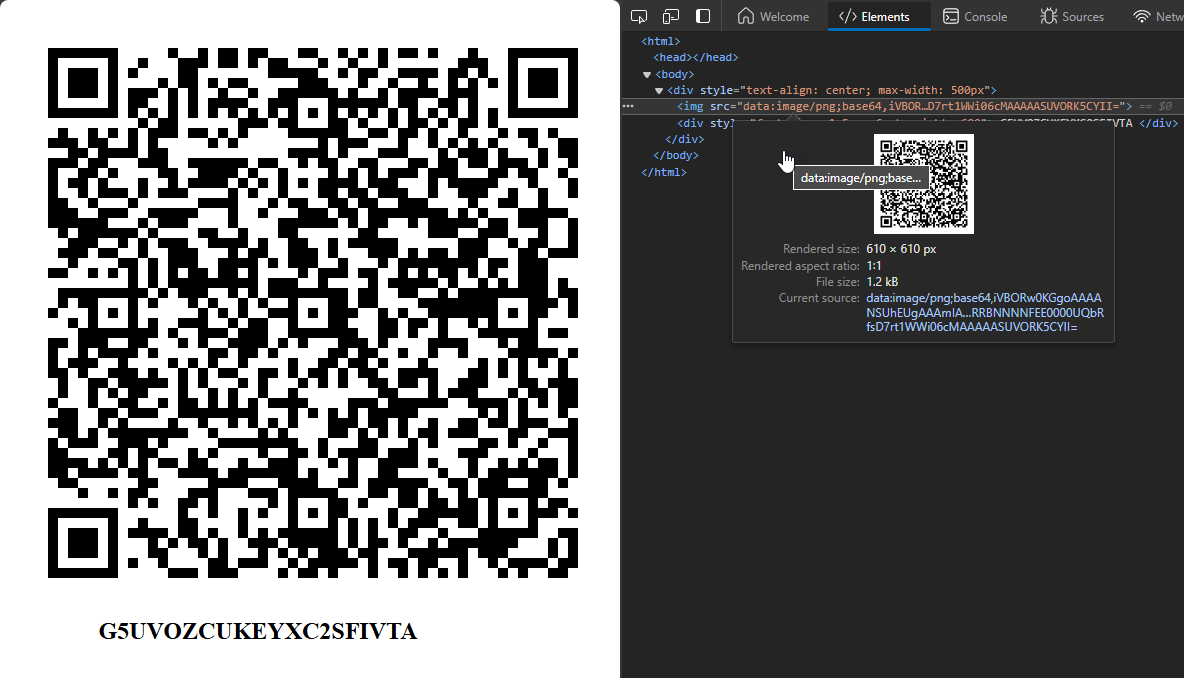Image resolution: width=1184 pixels, height=678 pixels.
Task: Collapse the body element node
Action: click(647, 74)
